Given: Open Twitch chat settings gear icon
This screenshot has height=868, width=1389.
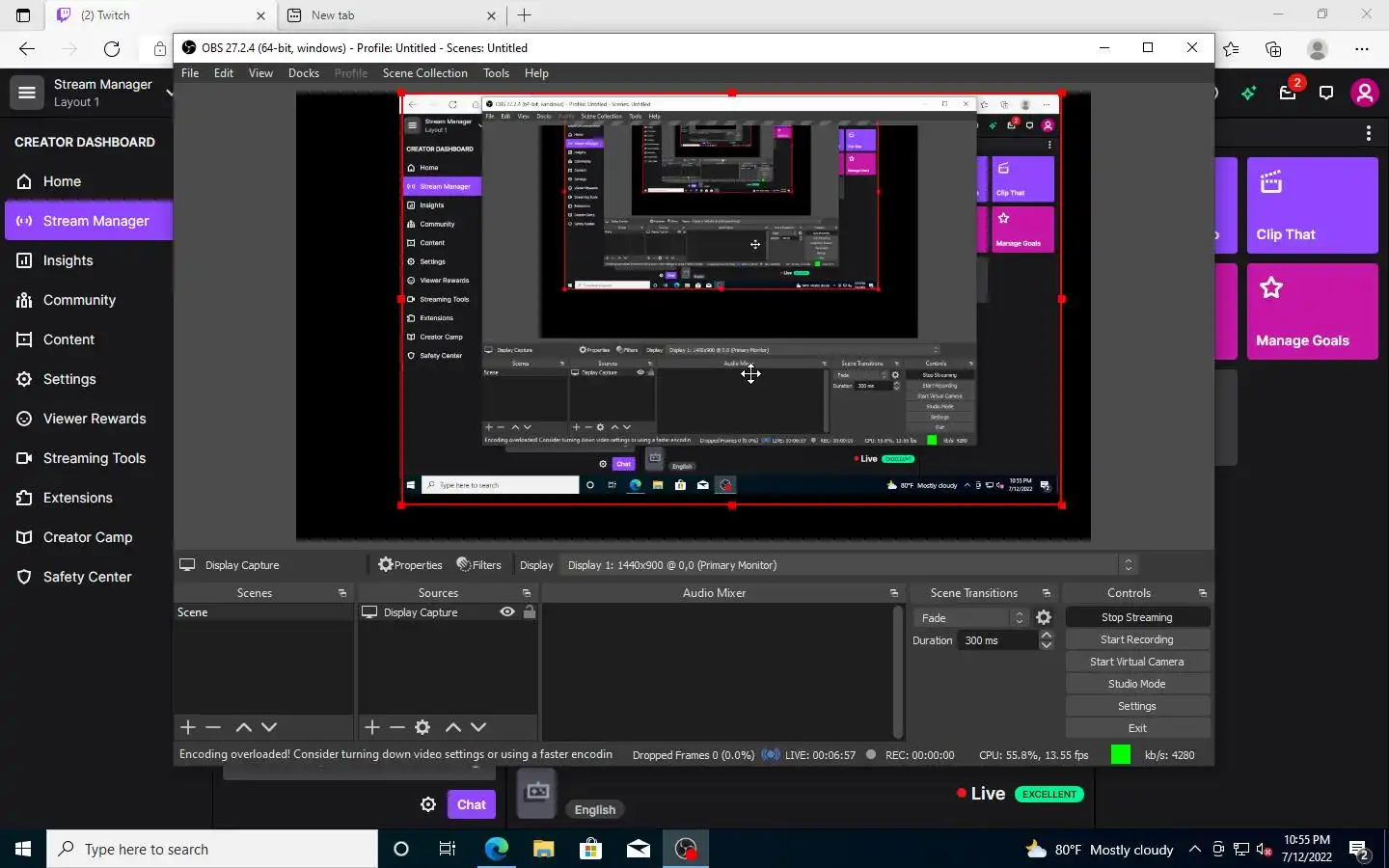Looking at the screenshot, I should [x=428, y=804].
